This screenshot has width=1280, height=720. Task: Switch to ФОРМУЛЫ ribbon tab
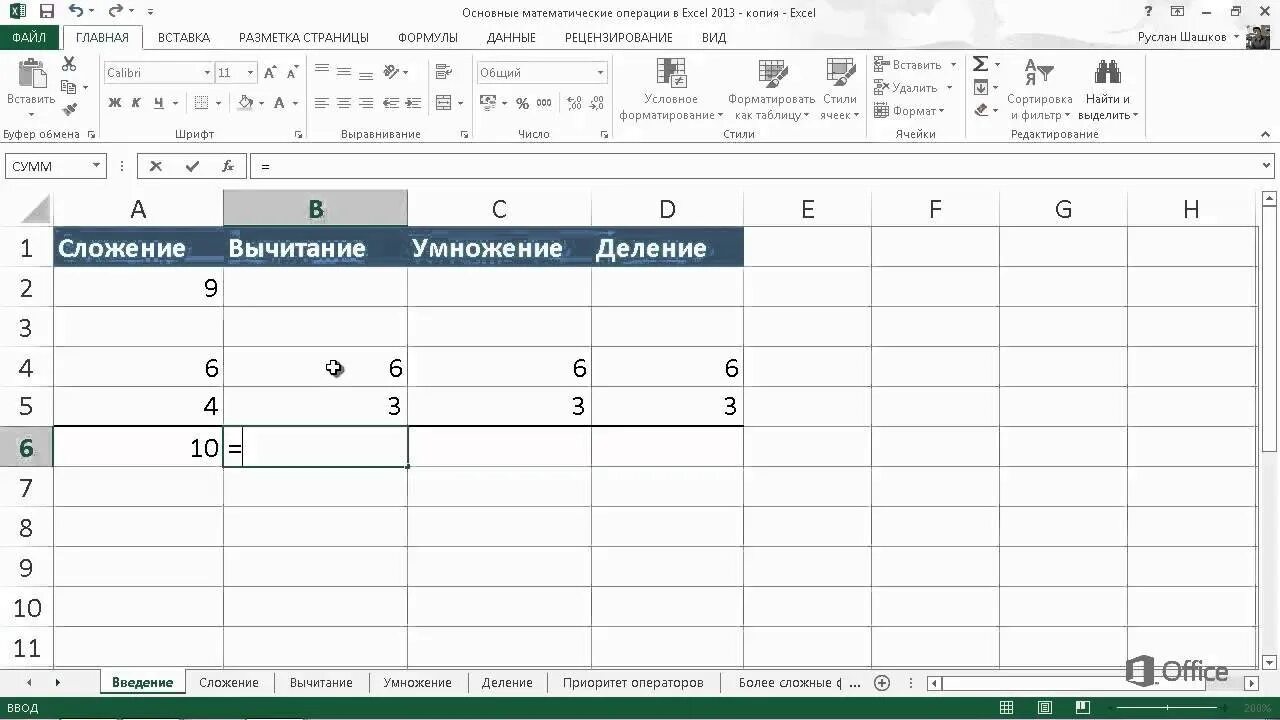point(428,37)
